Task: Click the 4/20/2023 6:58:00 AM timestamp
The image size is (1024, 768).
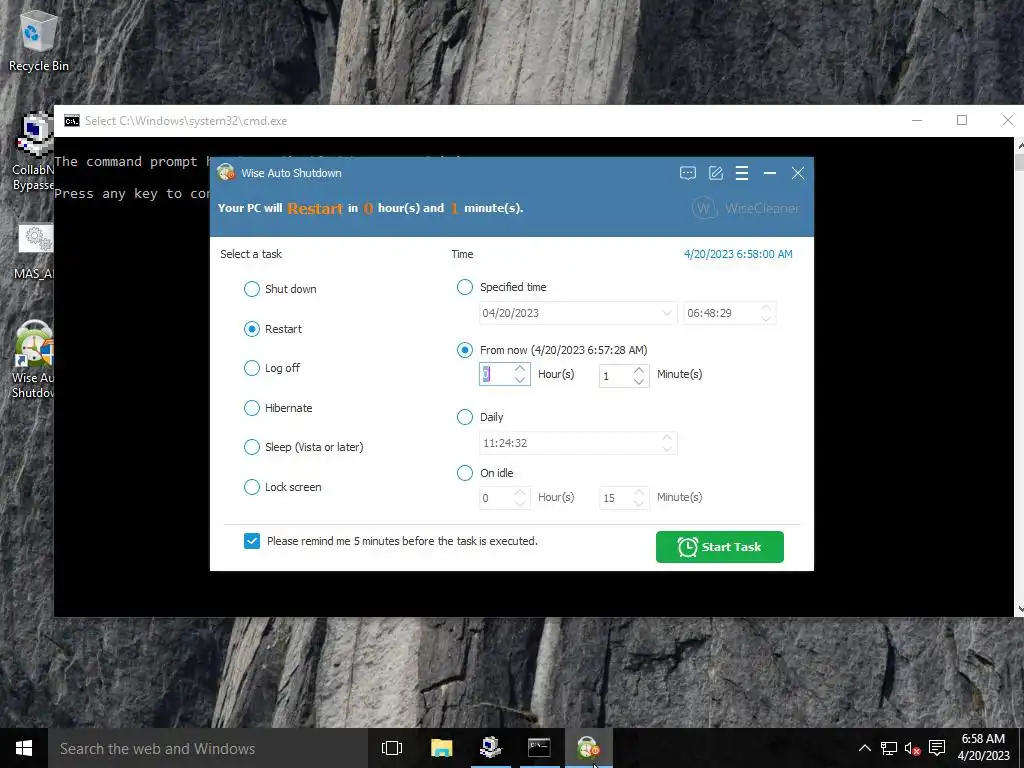Action: 738,255
